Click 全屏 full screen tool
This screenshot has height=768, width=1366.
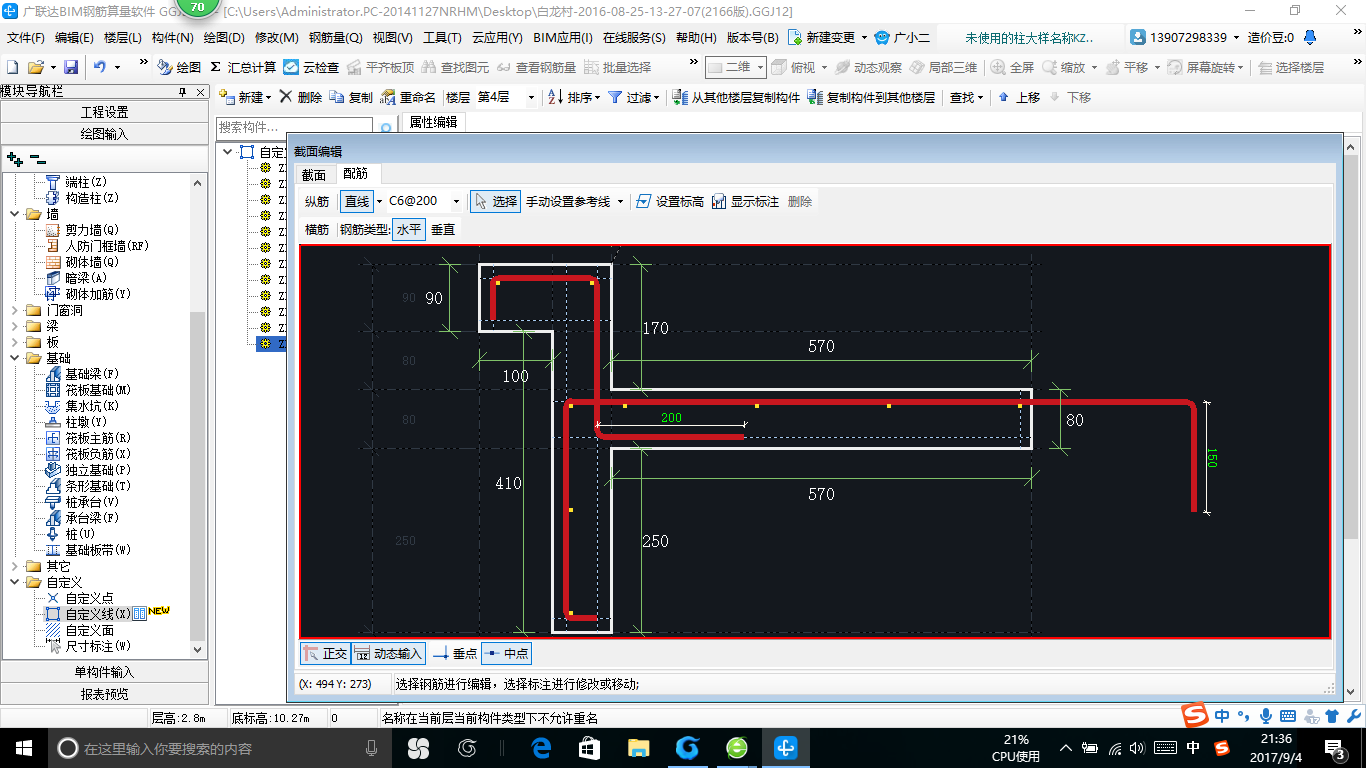pos(1012,67)
